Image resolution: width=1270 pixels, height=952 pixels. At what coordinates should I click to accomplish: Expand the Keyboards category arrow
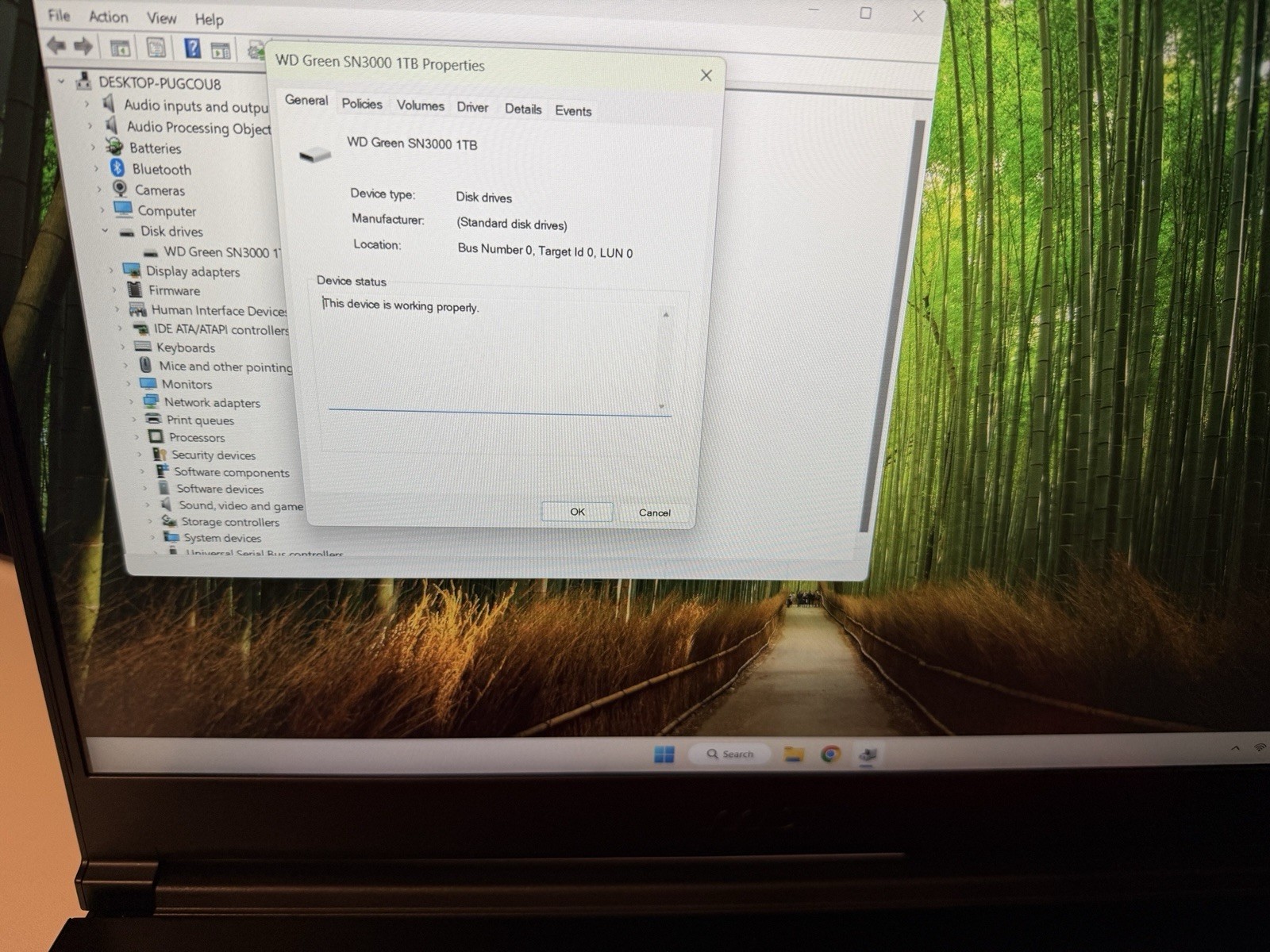tap(122, 347)
